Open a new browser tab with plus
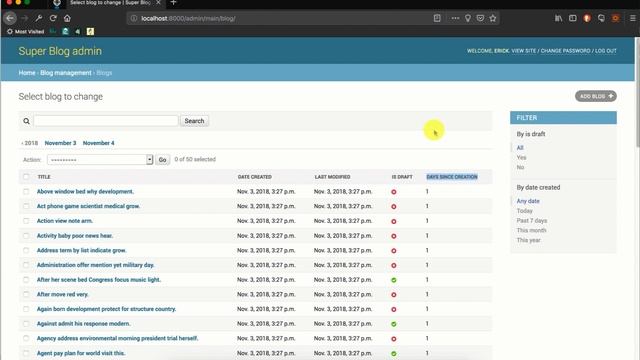 173,3
